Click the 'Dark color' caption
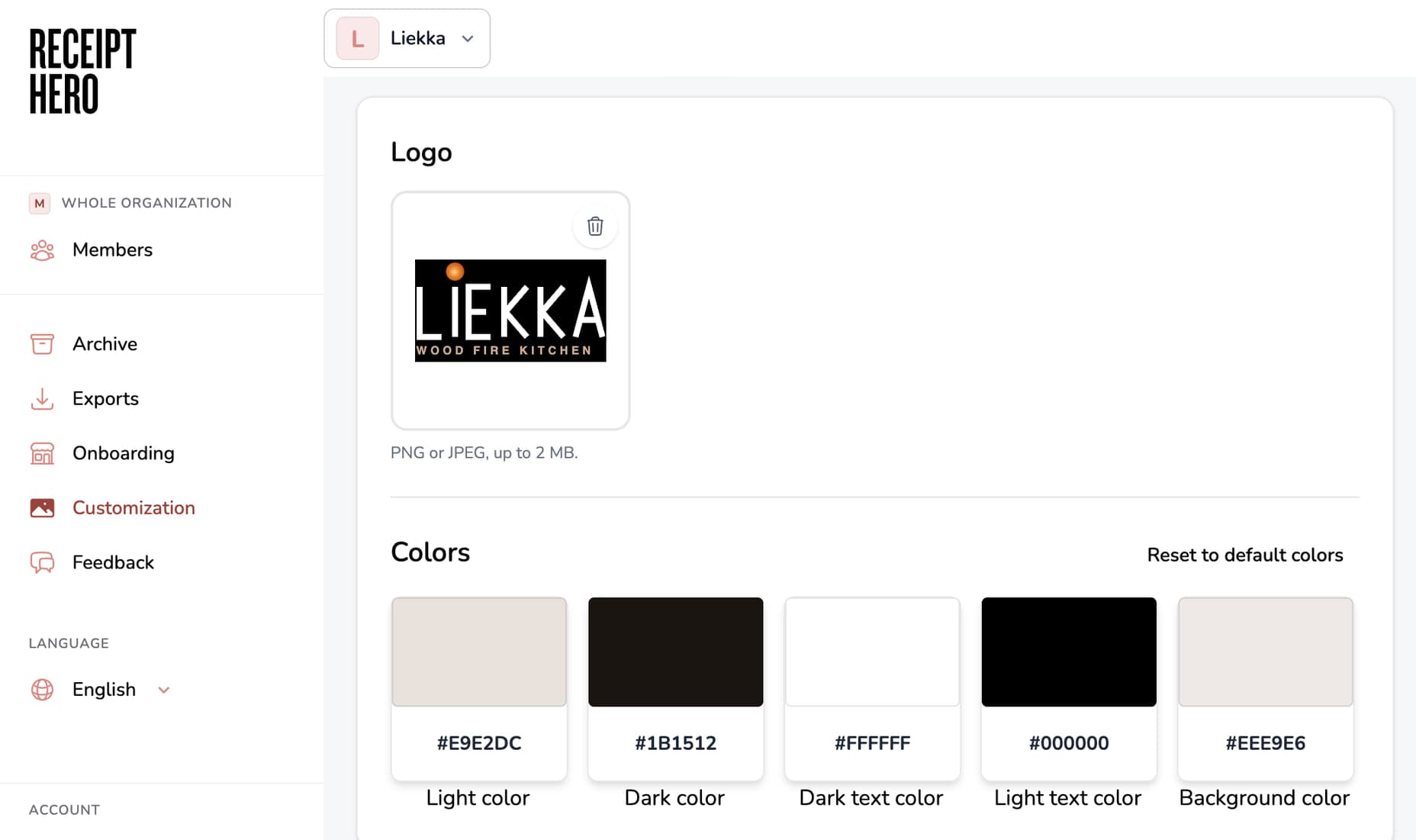1416x840 pixels. click(x=674, y=798)
